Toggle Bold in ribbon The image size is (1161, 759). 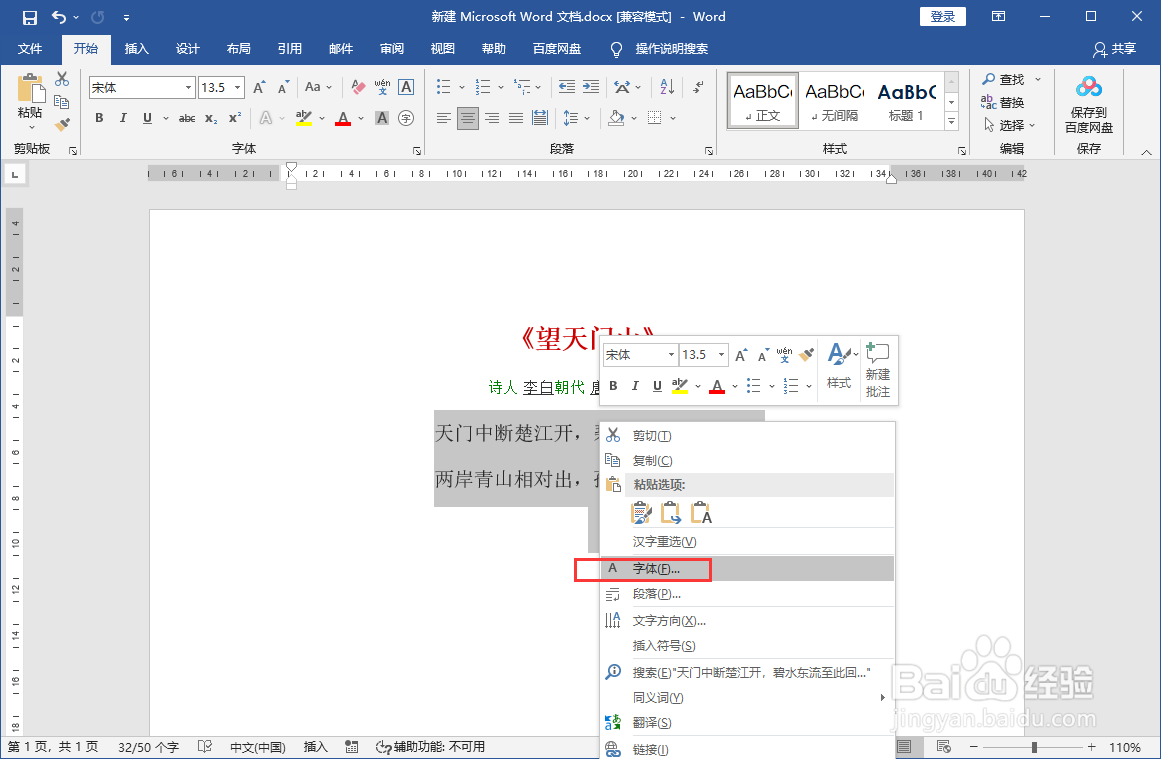[99, 118]
